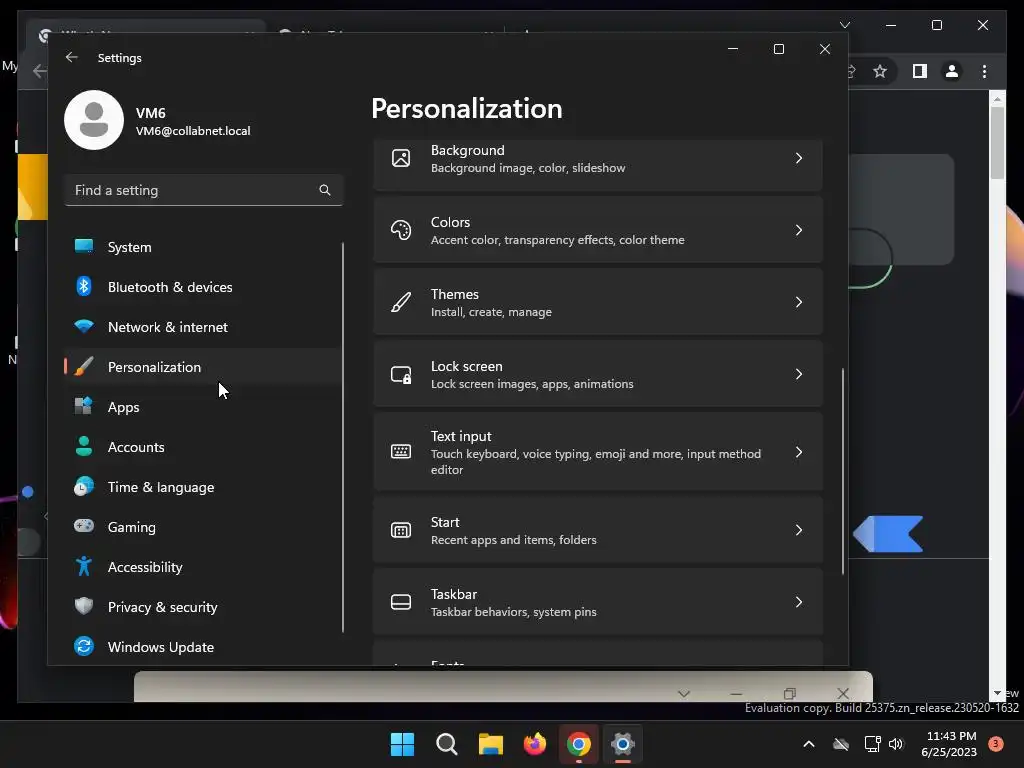Image resolution: width=1024 pixels, height=768 pixels.
Task: Open notification badge showing 3
Action: pyautogui.click(x=995, y=743)
